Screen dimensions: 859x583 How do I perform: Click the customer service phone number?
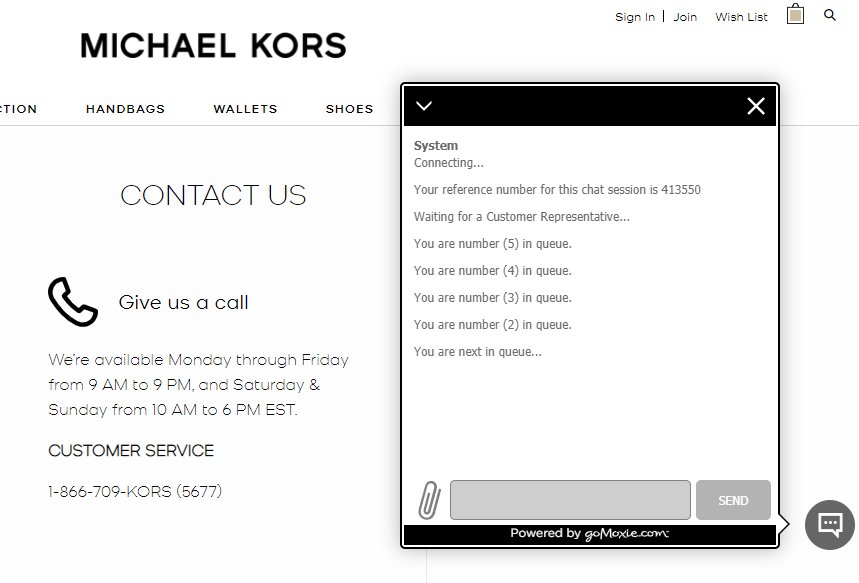[x=135, y=491]
